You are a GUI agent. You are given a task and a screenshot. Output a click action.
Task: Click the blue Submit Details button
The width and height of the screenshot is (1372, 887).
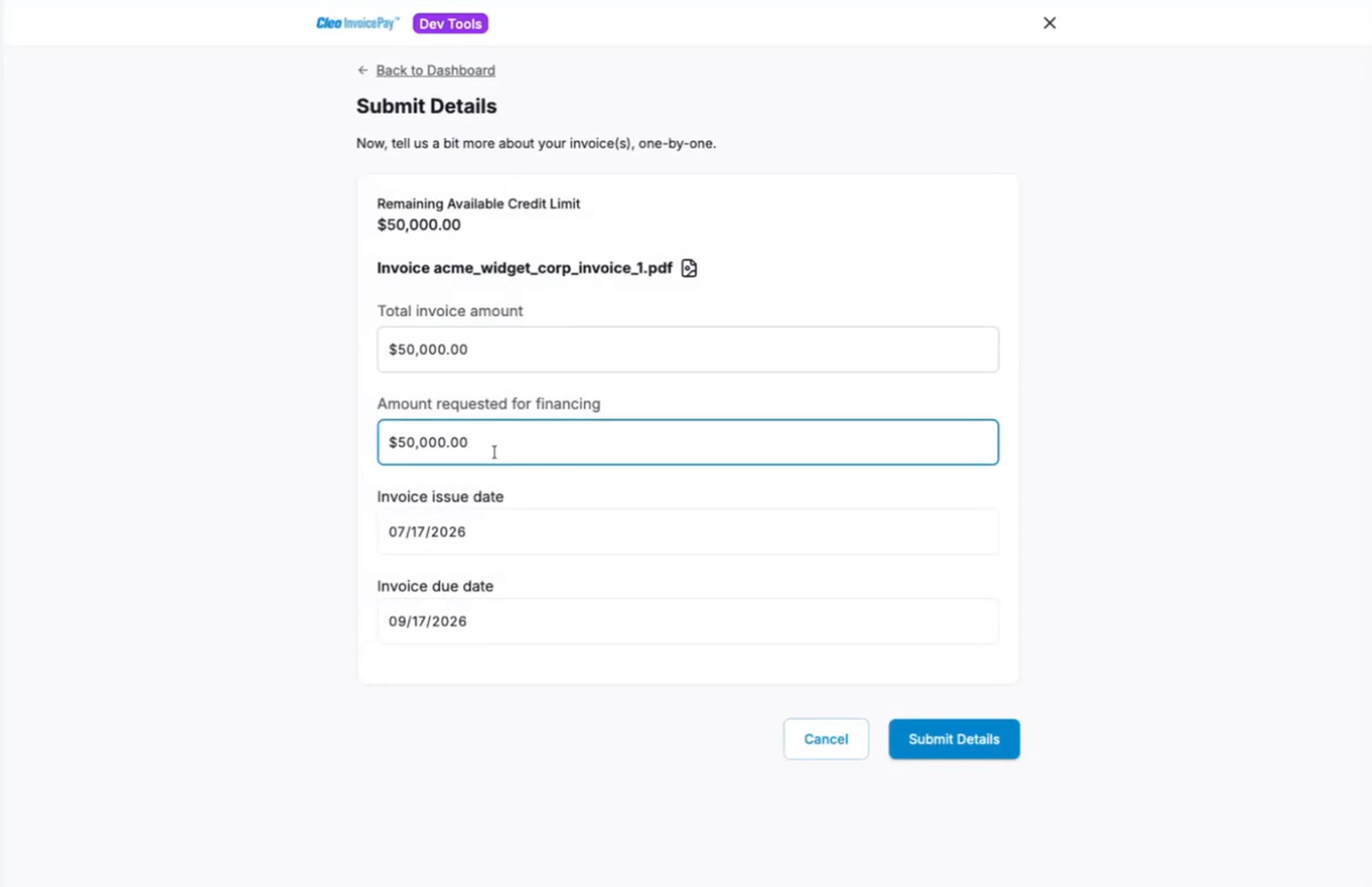[x=954, y=739]
